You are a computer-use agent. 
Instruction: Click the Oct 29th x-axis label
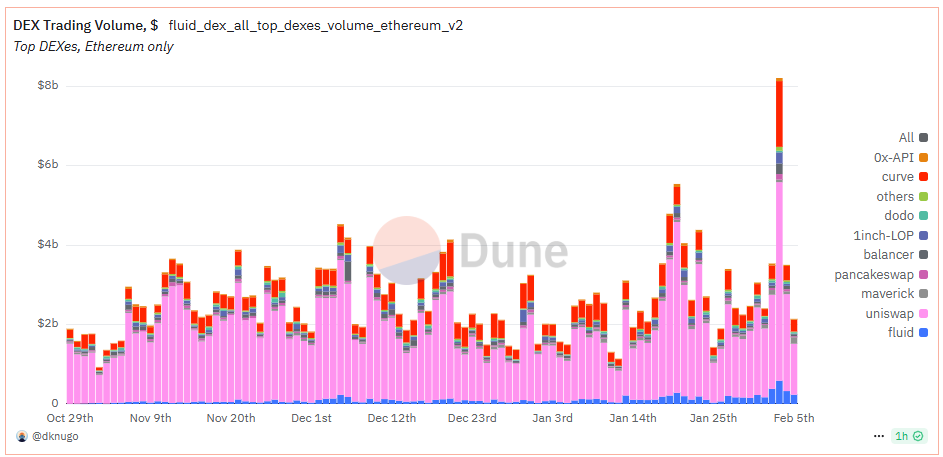click(x=70, y=417)
